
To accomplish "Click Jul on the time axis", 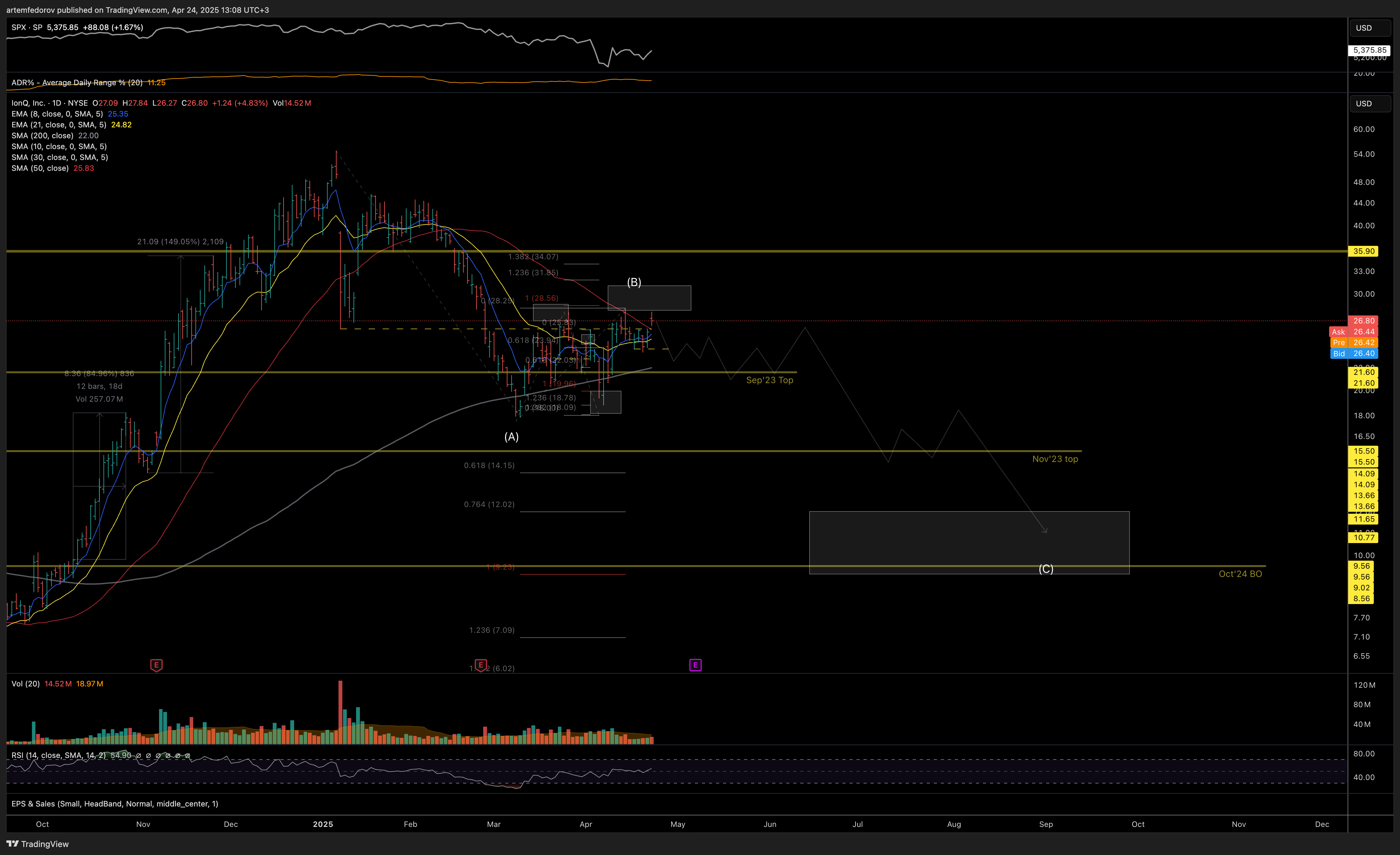I will point(857,824).
